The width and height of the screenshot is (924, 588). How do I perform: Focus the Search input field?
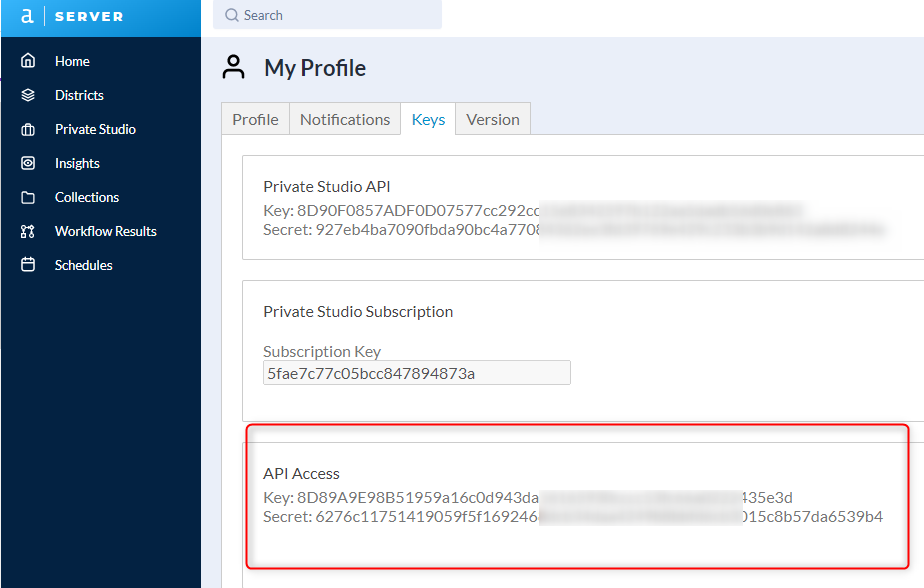327,15
